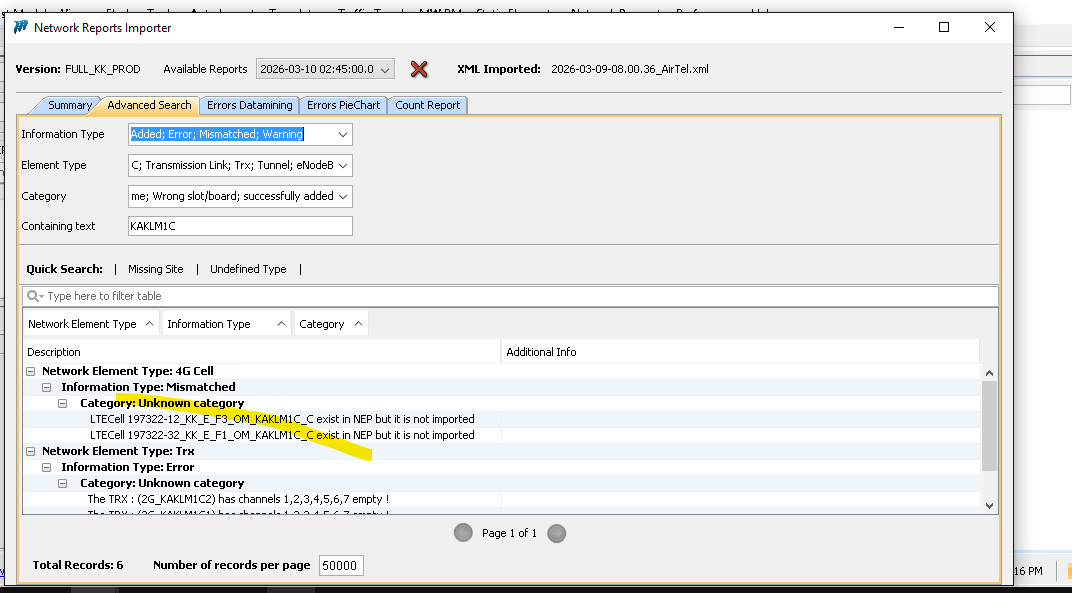Switch to the Summary tab
Image resolution: width=1072 pixels, height=593 pixels.
coord(69,105)
